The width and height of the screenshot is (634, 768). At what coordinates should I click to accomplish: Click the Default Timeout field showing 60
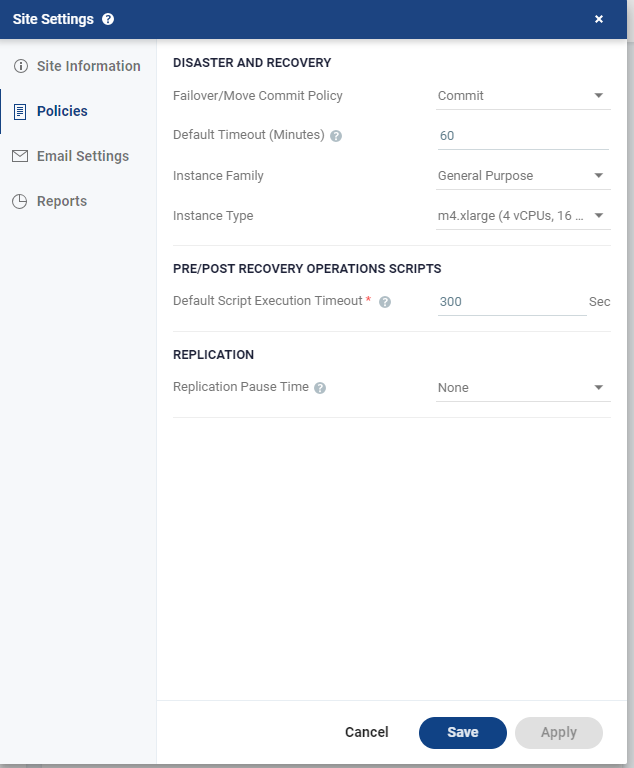coord(523,136)
